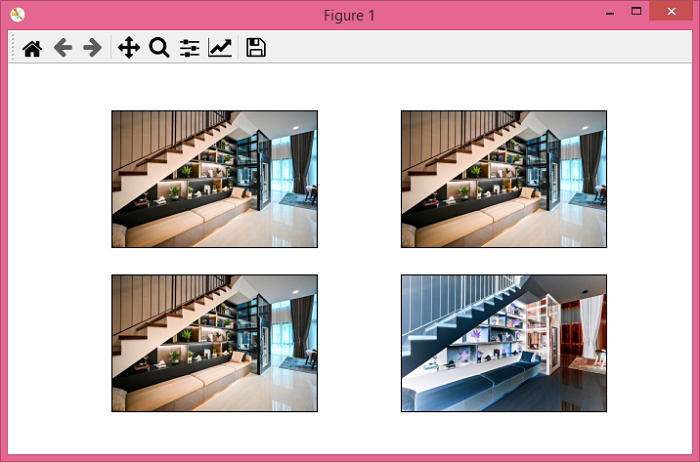Reset the view with the Home icon
This screenshot has width=700, height=462.
[x=33, y=48]
